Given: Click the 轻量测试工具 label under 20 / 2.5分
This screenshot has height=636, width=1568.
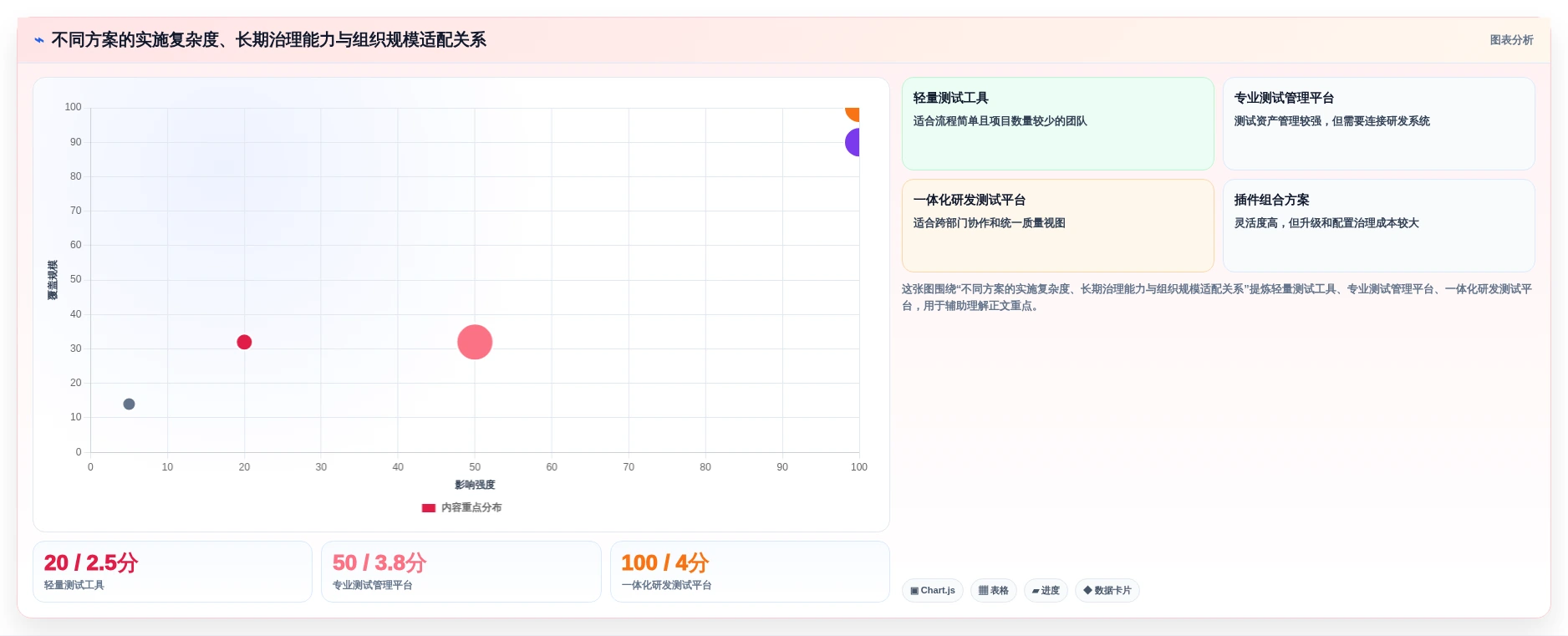Looking at the screenshot, I should click(74, 585).
